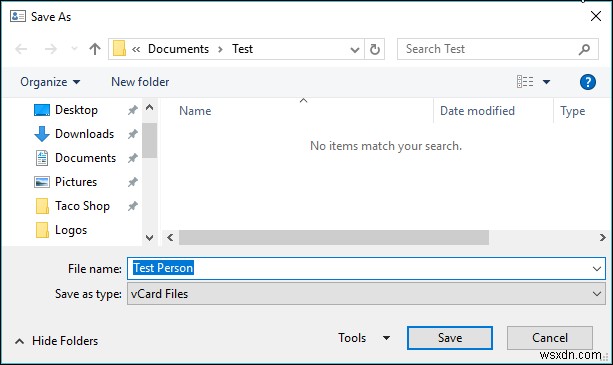613x365 pixels.
Task: Click the search magnifier icon
Action: tap(584, 49)
